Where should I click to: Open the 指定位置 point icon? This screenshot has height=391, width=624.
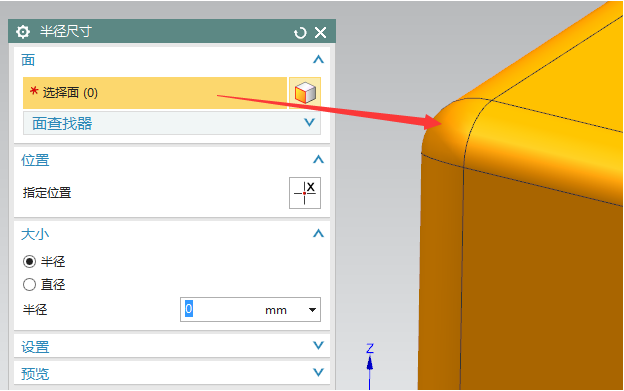[x=305, y=193]
